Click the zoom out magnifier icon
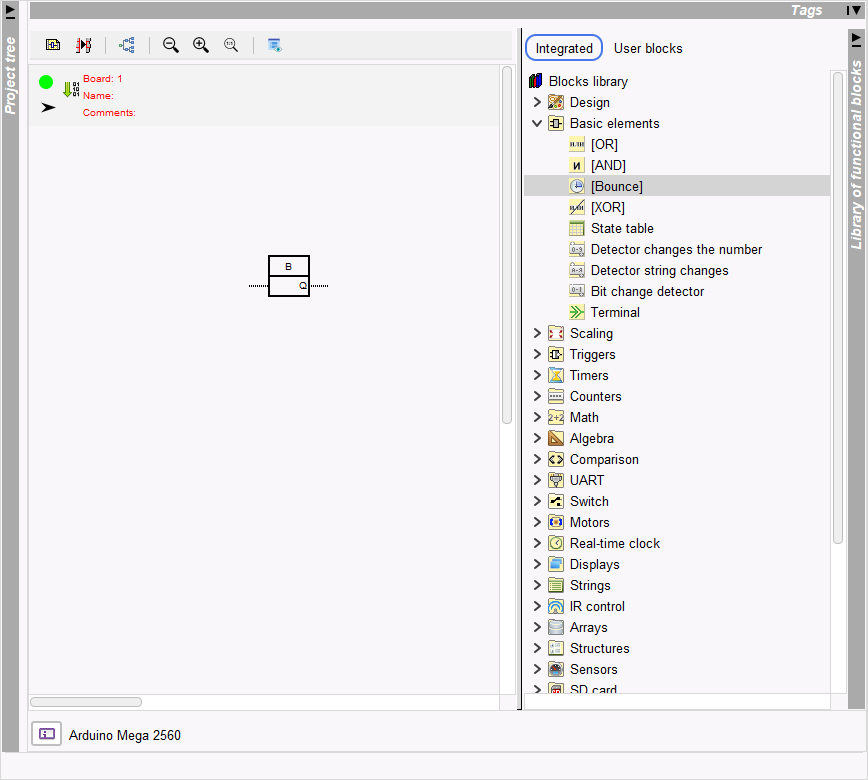This screenshot has width=868, height=780. point(171,45)
